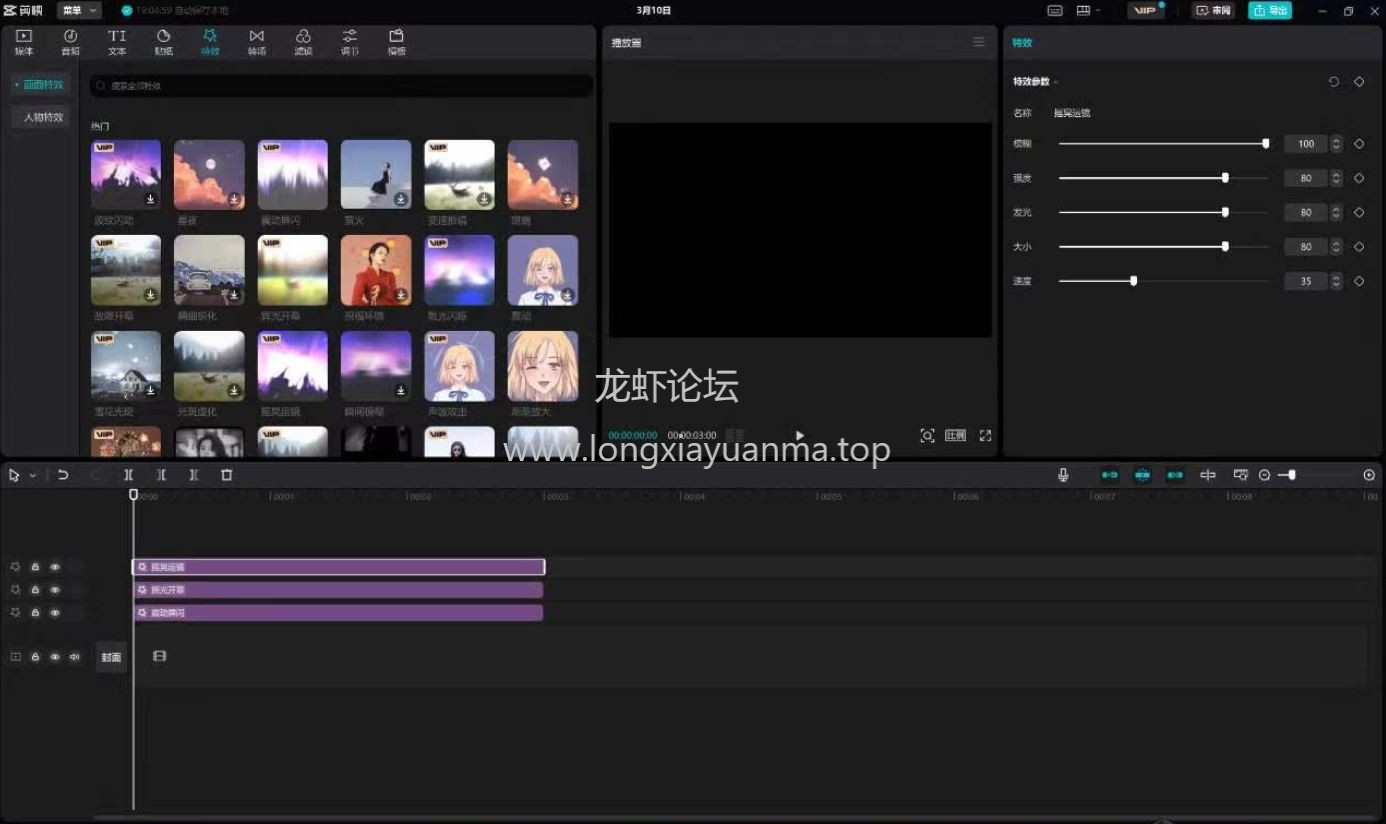Collapse the 特效参数 section
1386x824 pixels.
pos(1056,82)
